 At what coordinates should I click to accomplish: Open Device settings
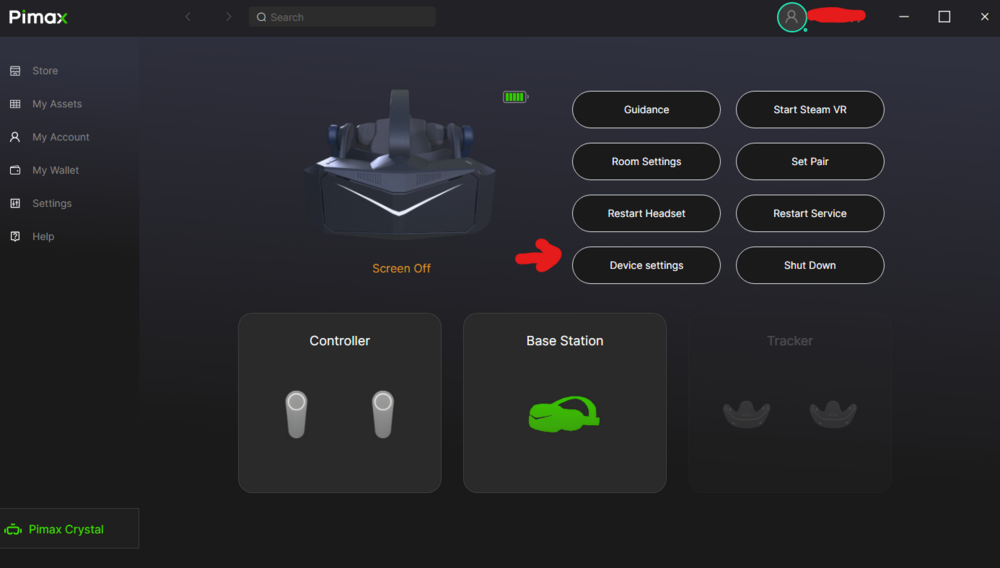(x=646, y=265)
